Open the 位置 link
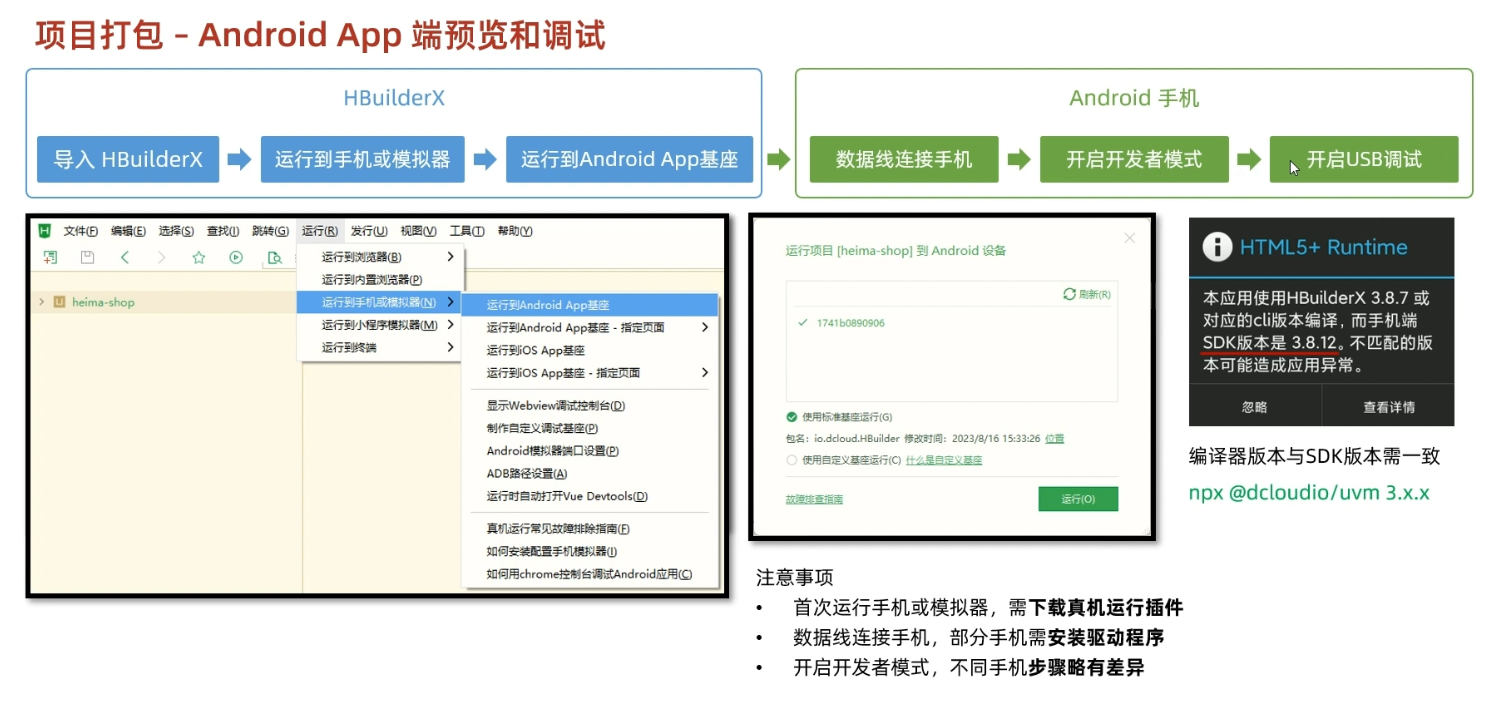 (x=1054, y=439)
